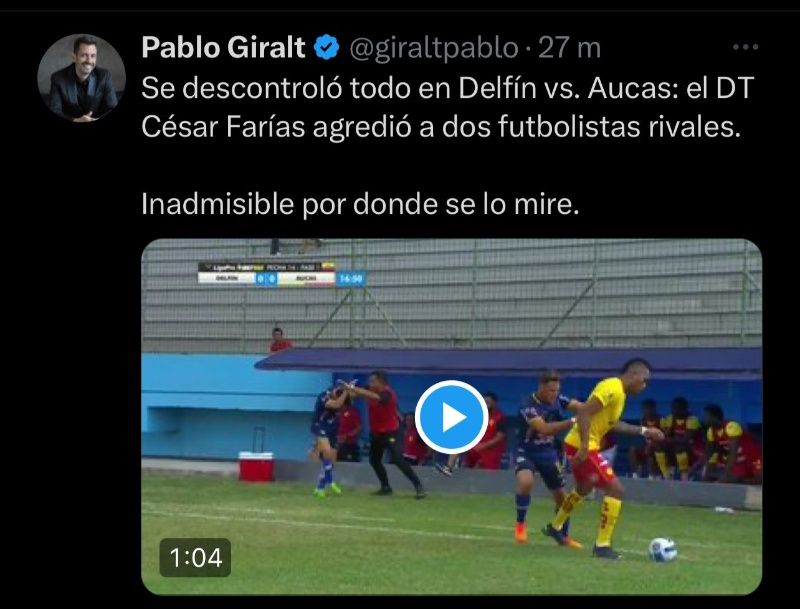Open Pablo Giralt's profile avatar
800x609 pixels.
(81, 78)
